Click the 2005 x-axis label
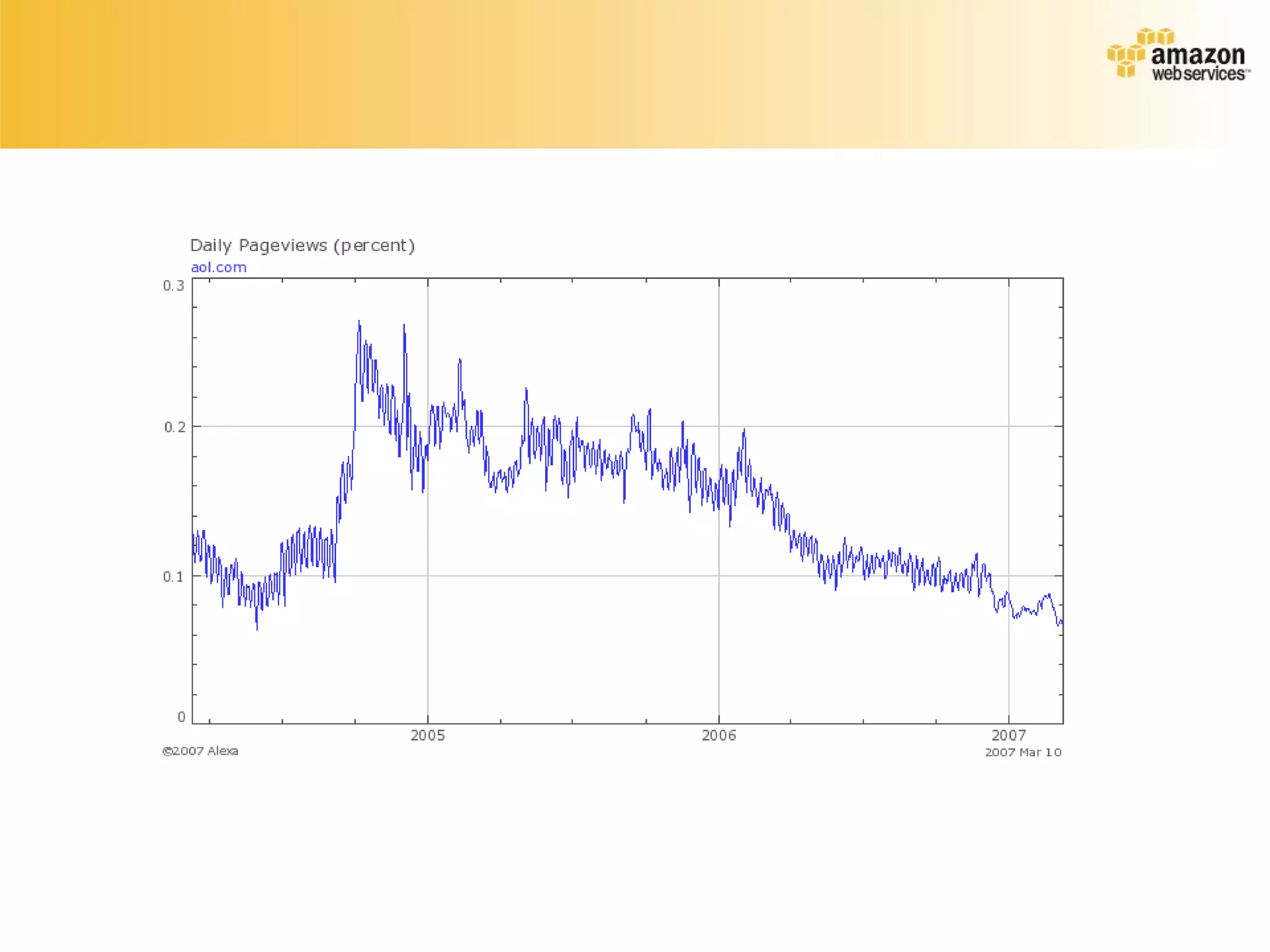1270x952 pixels. click(427, 735)
